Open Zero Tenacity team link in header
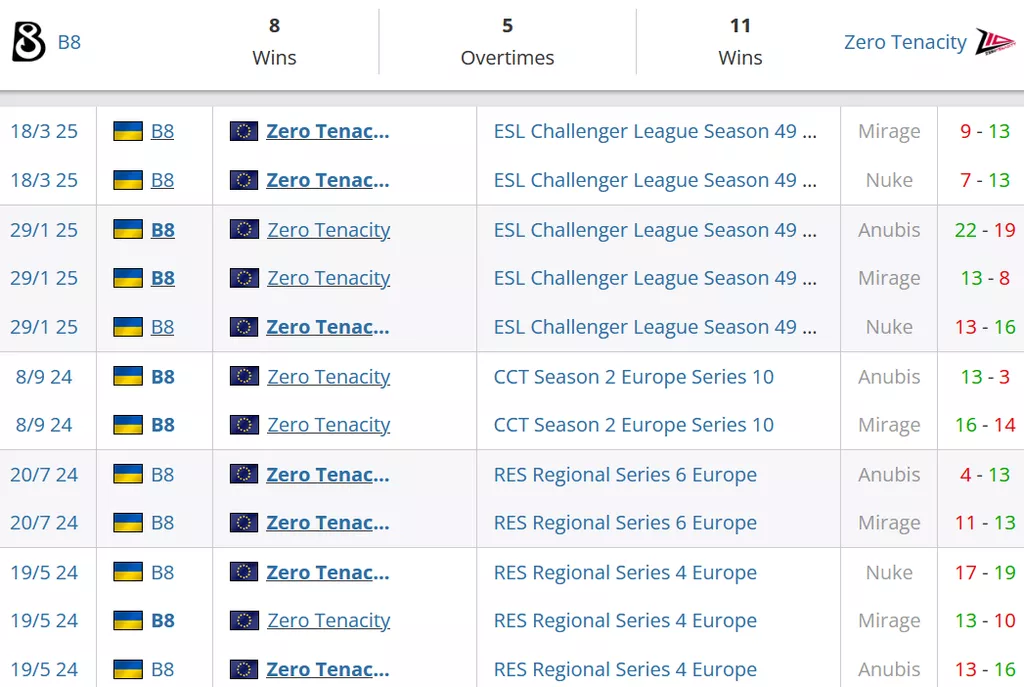Screen dimensions: 1024x687 (x=905, y=42)
